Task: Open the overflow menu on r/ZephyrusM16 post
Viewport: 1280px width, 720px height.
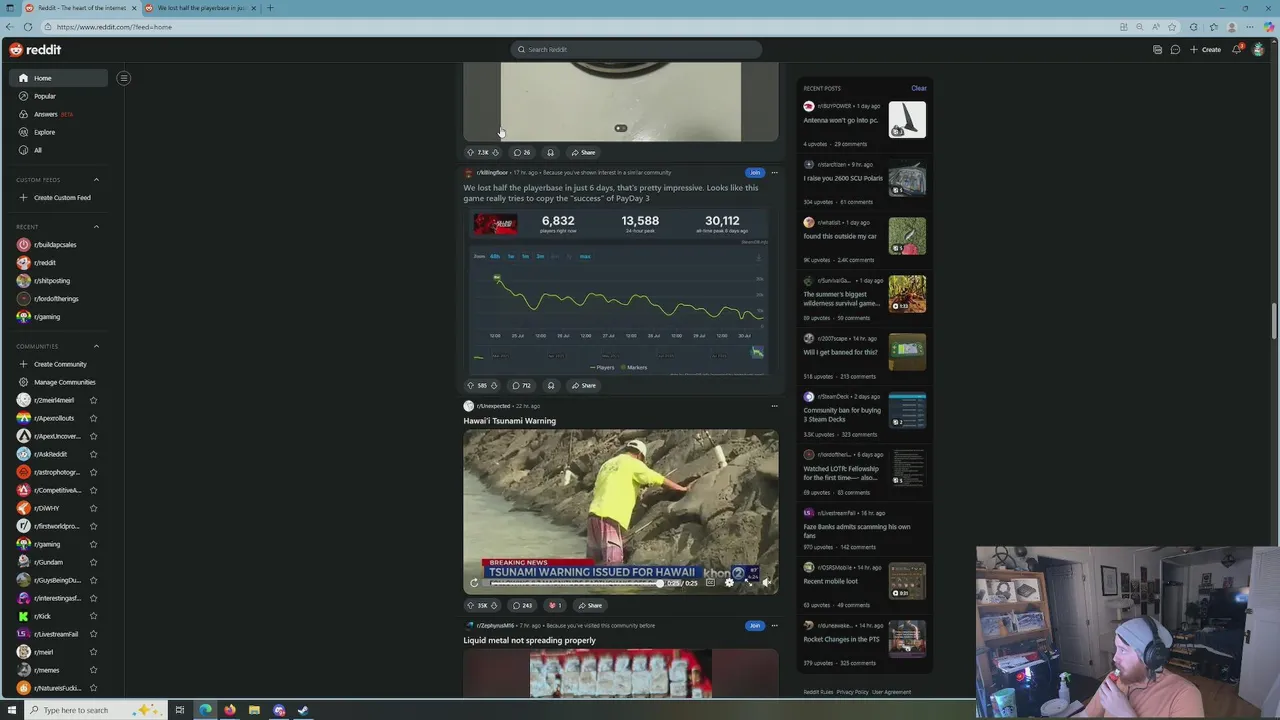Action: (774, 625)
